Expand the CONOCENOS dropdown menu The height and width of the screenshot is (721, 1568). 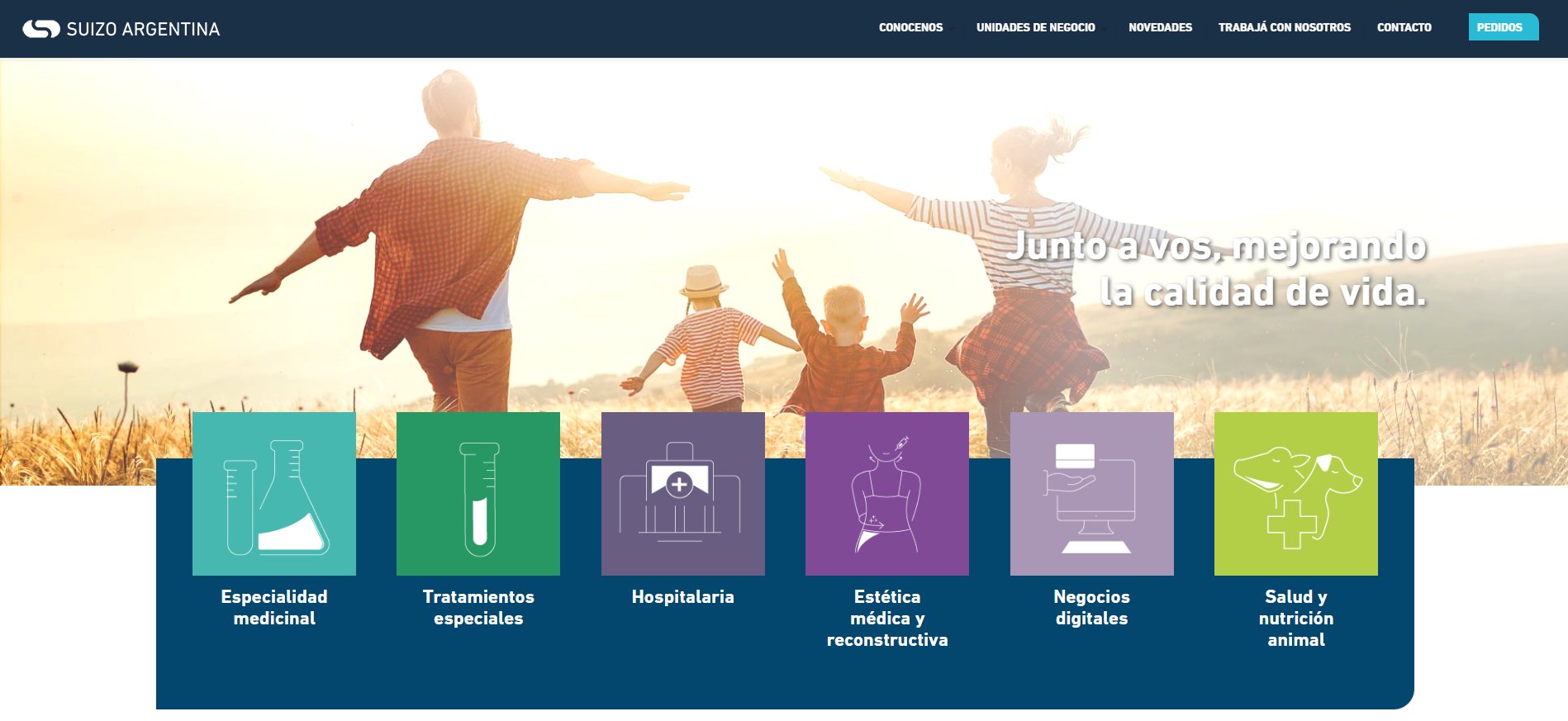click(910, 27)
